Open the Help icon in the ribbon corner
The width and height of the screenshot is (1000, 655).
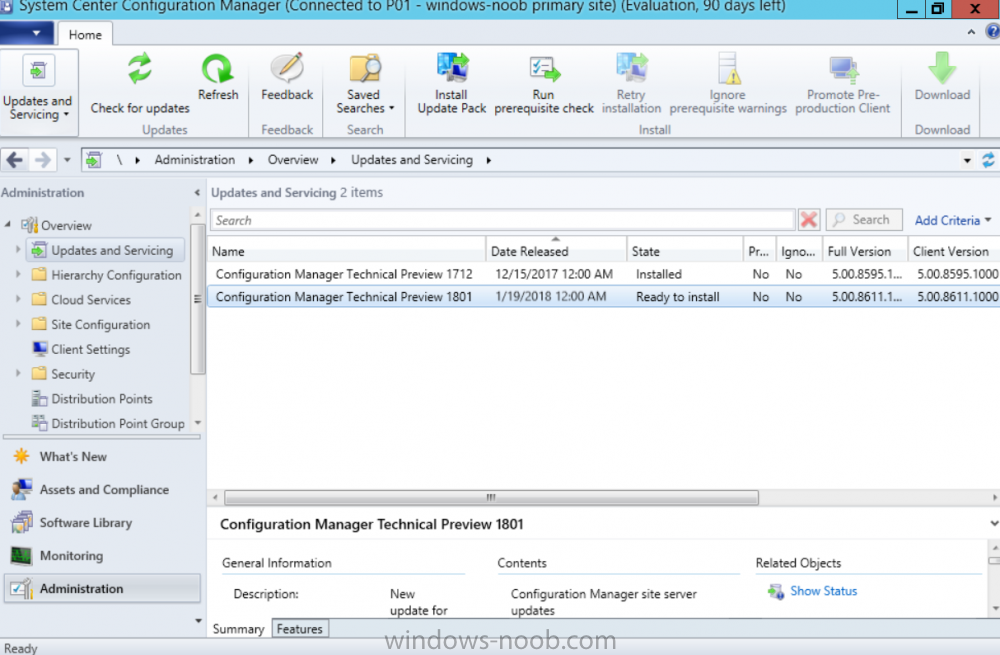click(x=992, y=31)
